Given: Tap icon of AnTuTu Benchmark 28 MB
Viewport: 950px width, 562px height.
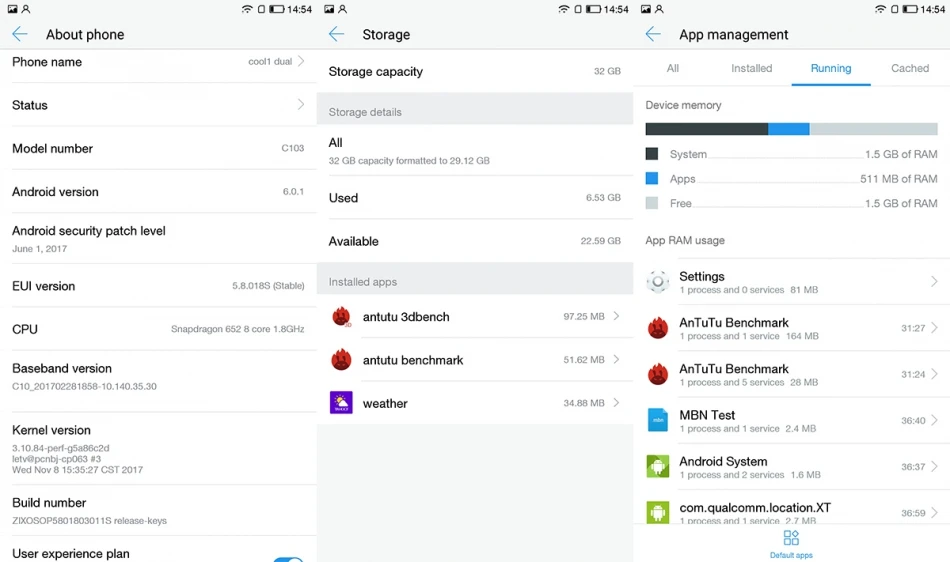Looking at the screenshot, I should (658, 374).
